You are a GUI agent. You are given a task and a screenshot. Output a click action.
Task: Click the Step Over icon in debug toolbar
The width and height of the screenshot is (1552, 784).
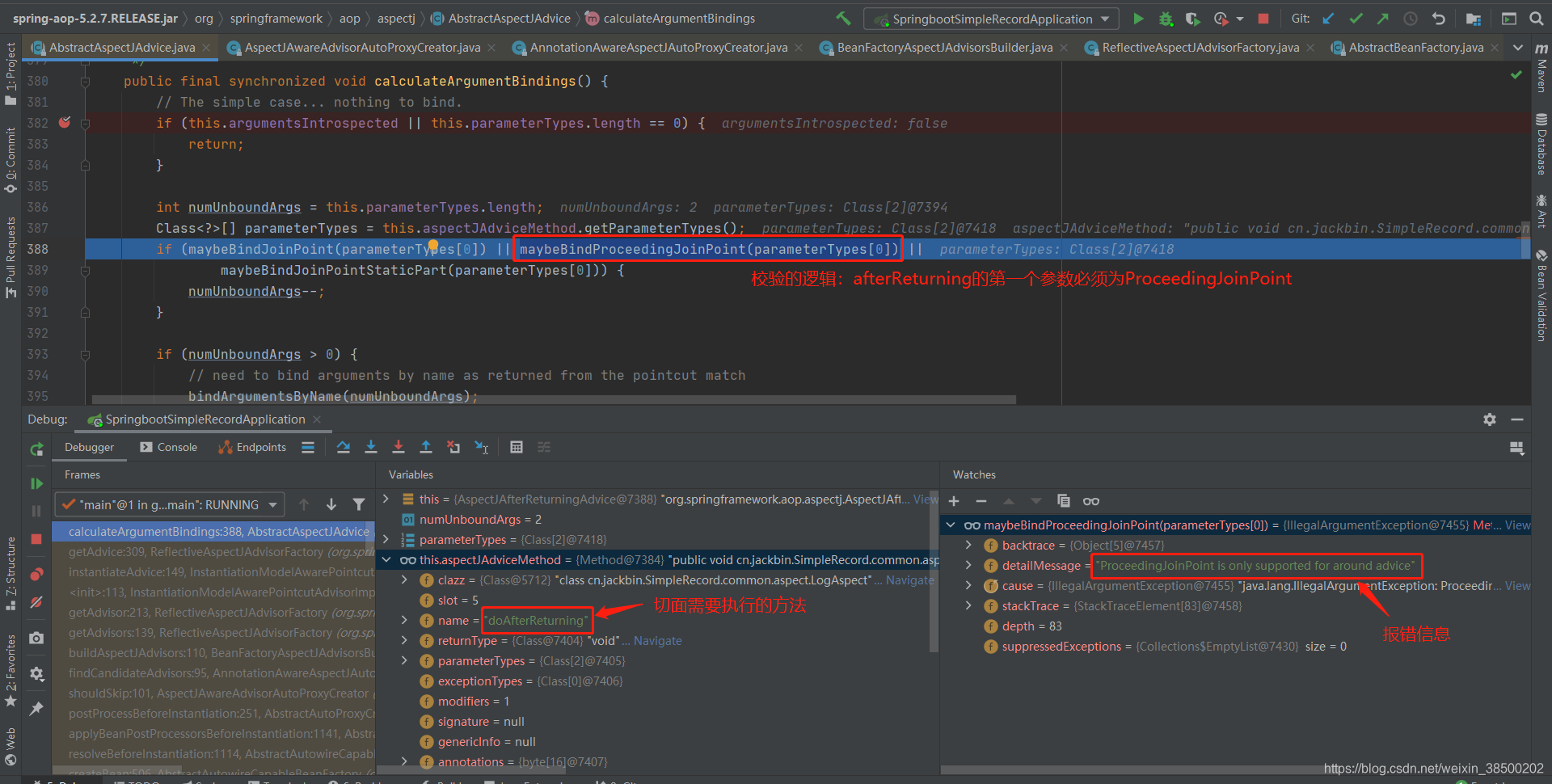pyautogui.click(x=343, y=447)
